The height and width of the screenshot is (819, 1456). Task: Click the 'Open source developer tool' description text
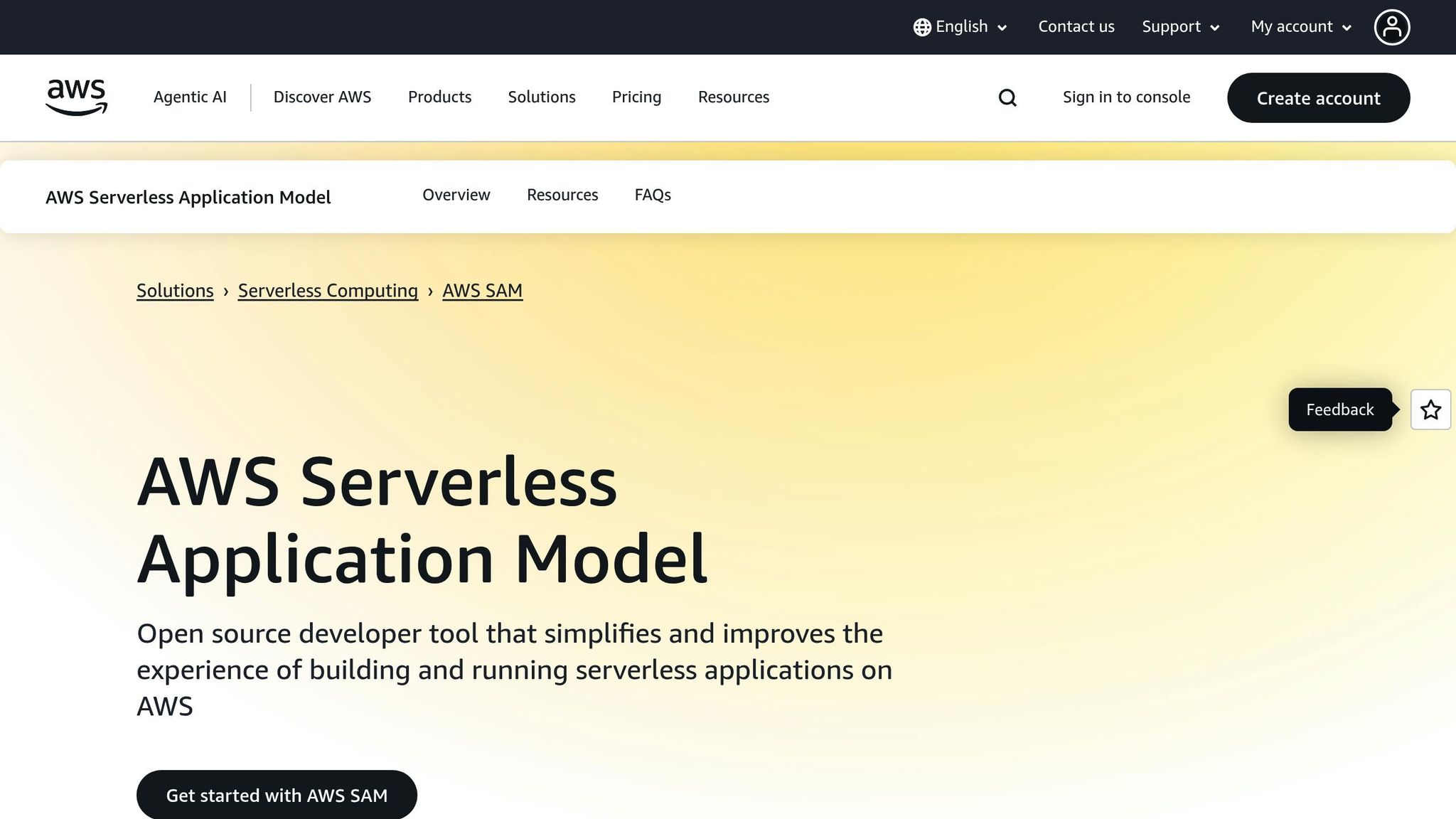tap(514, 670)
